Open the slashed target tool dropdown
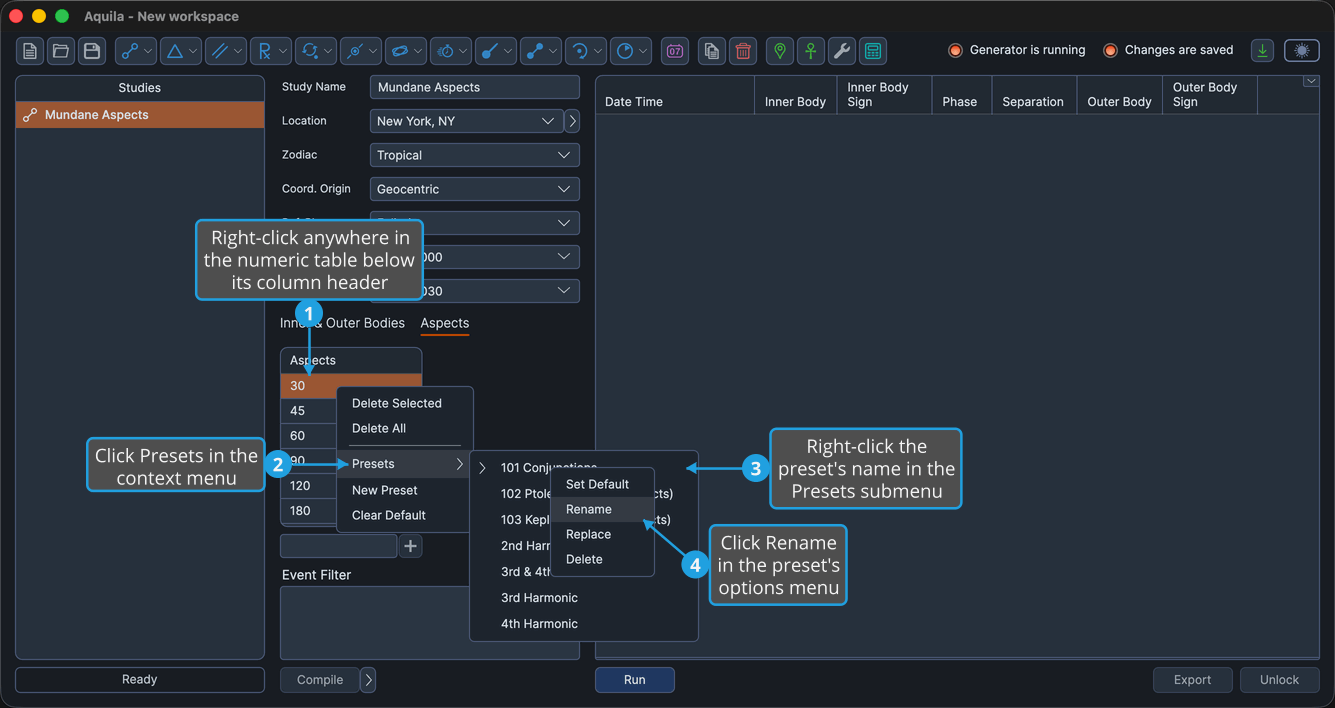 click(360, 51)
